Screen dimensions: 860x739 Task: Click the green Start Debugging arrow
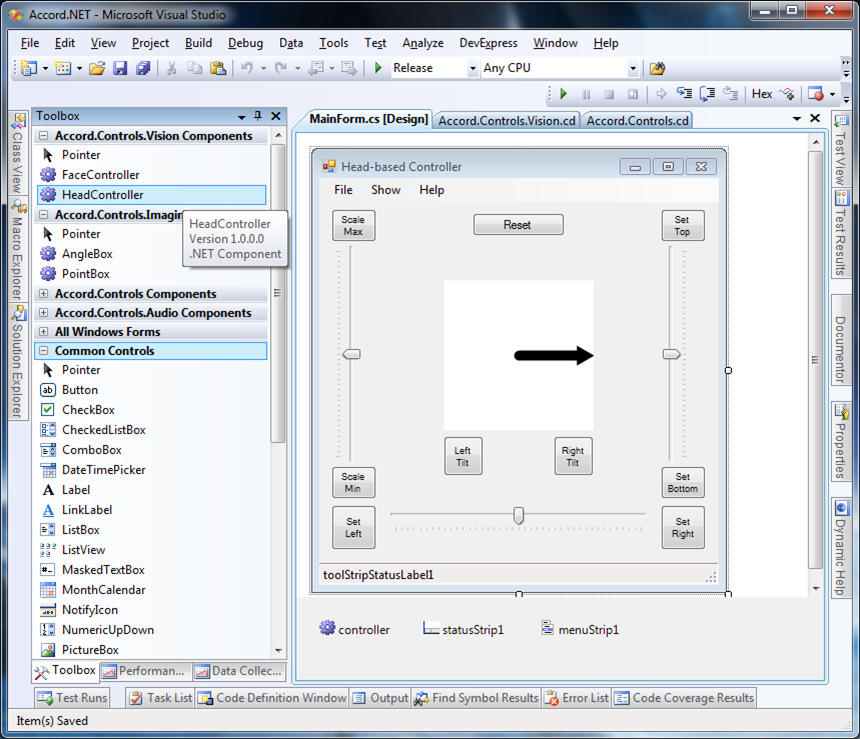pyautogui.click(x=378, y=68)
